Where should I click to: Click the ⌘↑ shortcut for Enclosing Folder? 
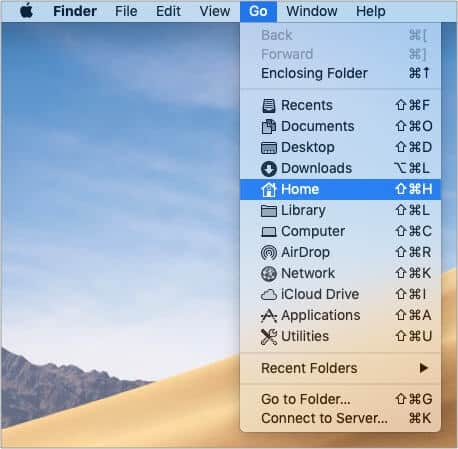tap(420, 73)
